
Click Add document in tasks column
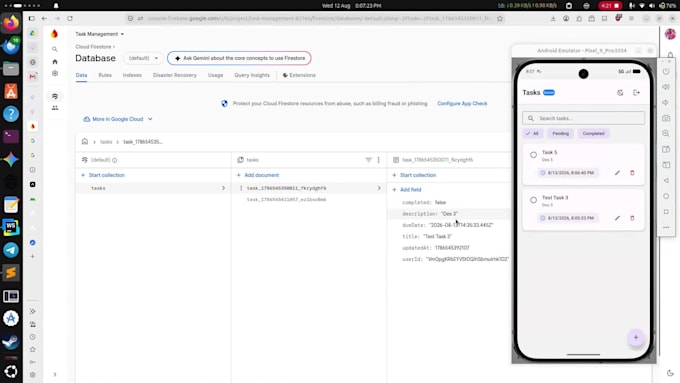[x=258, y=175]
